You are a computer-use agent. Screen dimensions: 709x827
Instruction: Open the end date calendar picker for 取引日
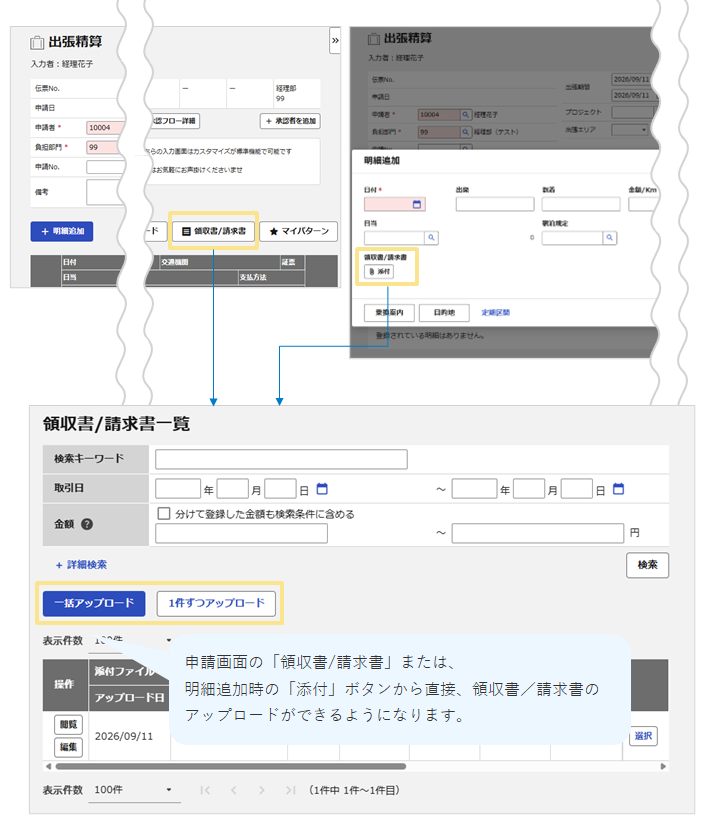[618, 489]
